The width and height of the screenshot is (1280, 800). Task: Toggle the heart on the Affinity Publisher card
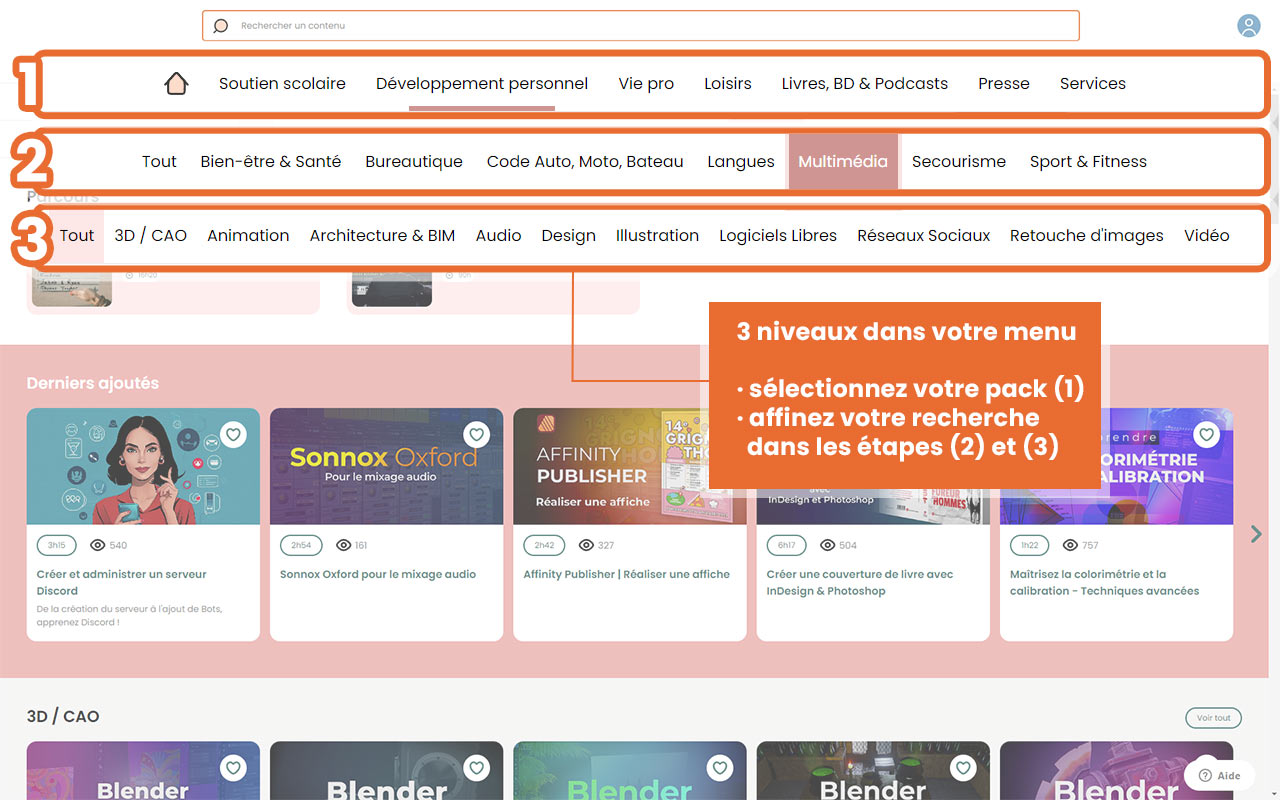(x=720, y=434)
